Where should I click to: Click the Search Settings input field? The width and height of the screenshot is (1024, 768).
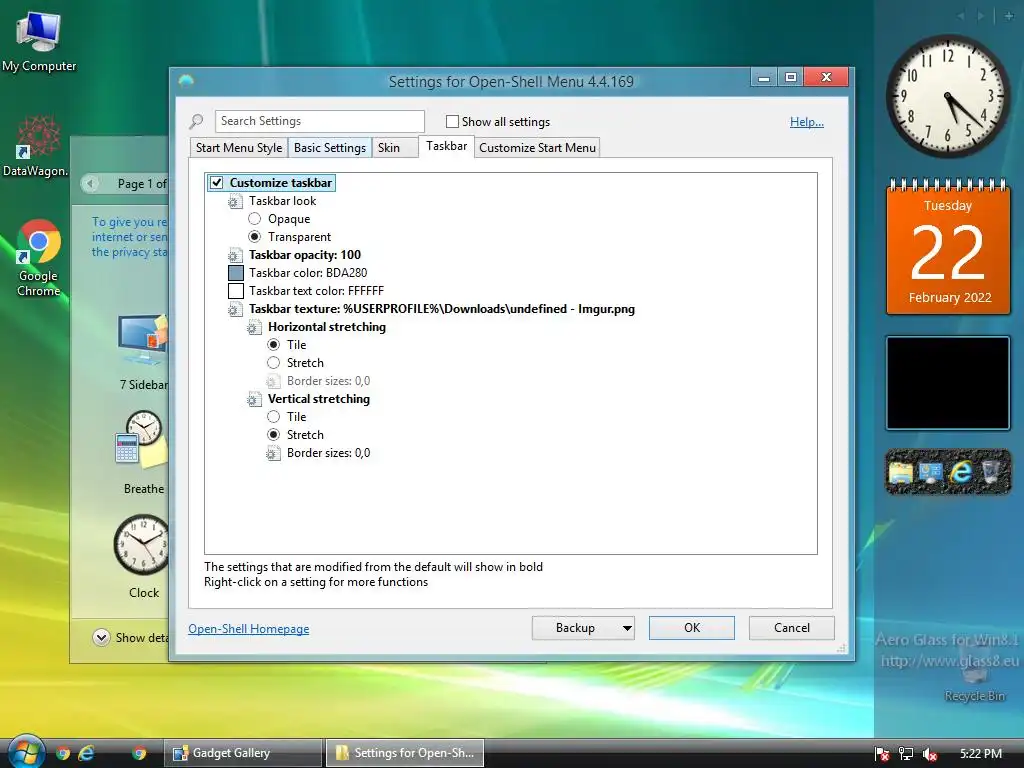(319, 121)
